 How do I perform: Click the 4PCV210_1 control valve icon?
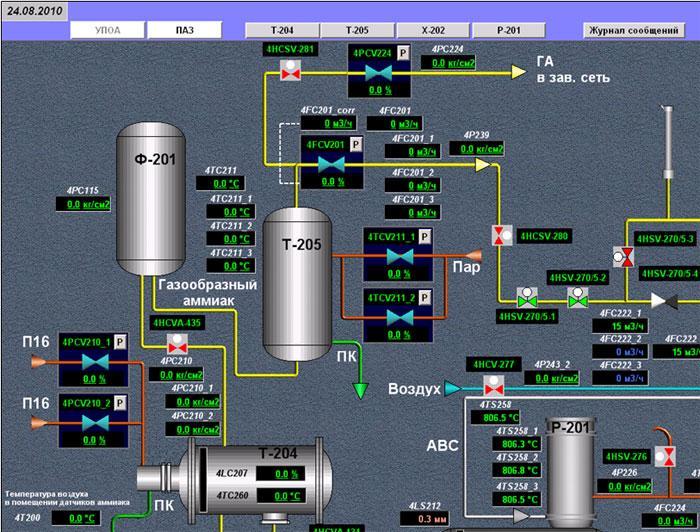[x=94, y=362]
